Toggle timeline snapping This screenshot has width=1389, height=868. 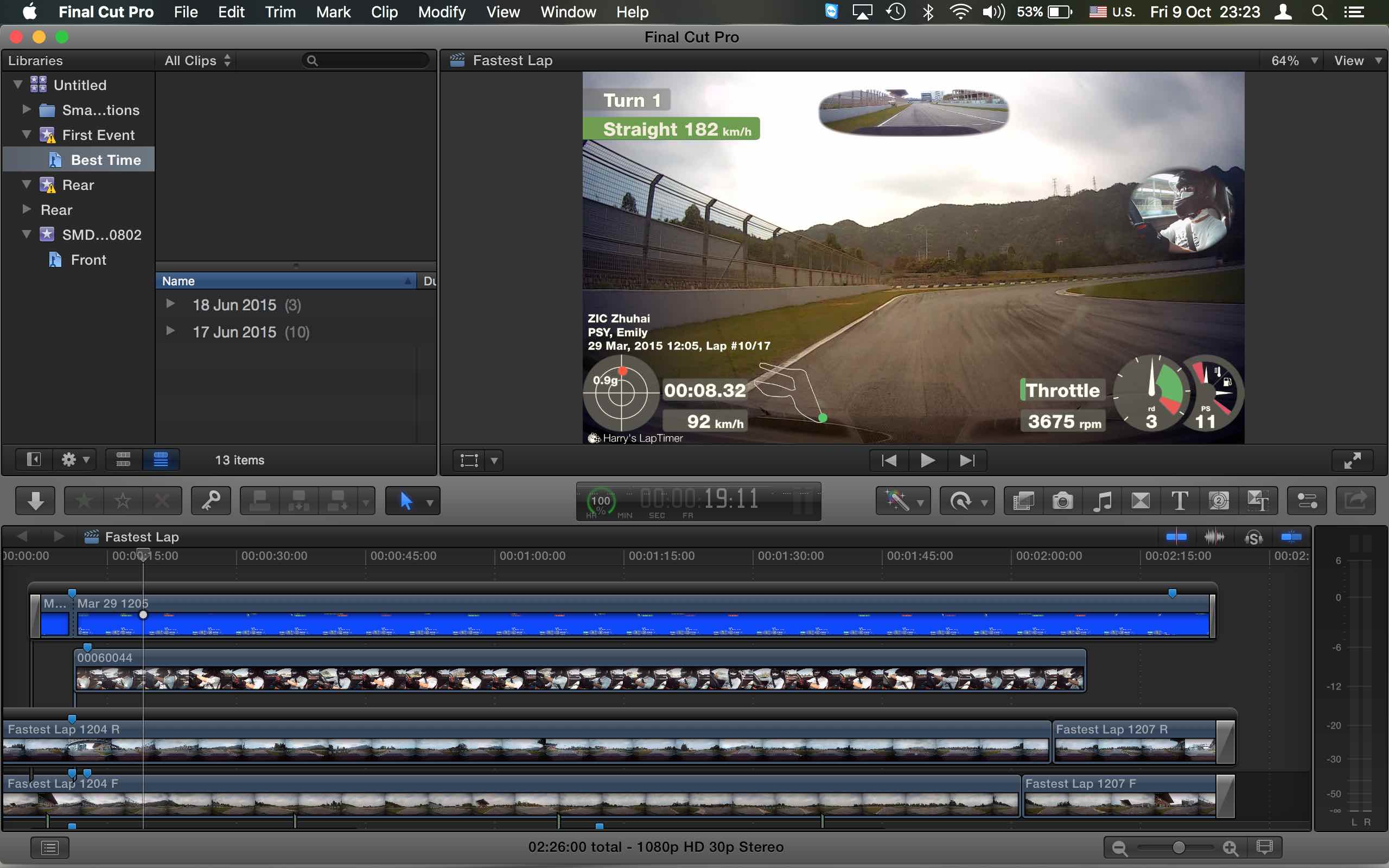click(x=1291, y=537)
